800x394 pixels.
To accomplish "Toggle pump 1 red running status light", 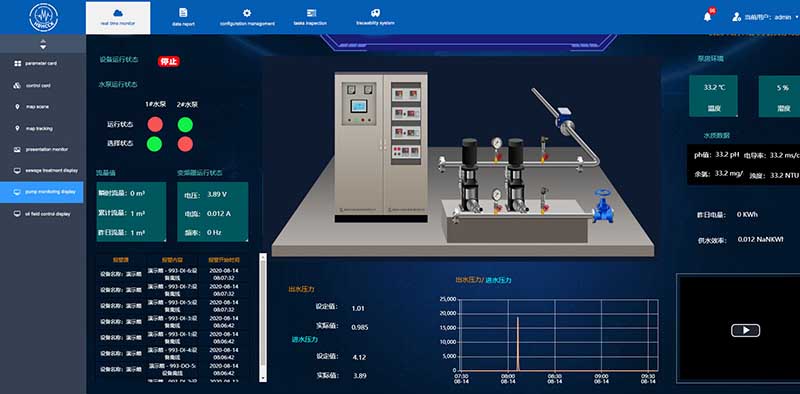I will point(155,124).
